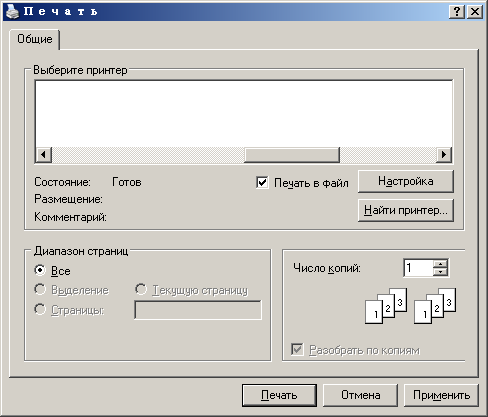This screenshot has height=417, width=488.
Task: Select the Текущую страницу radio option
Action: point(141,289)
